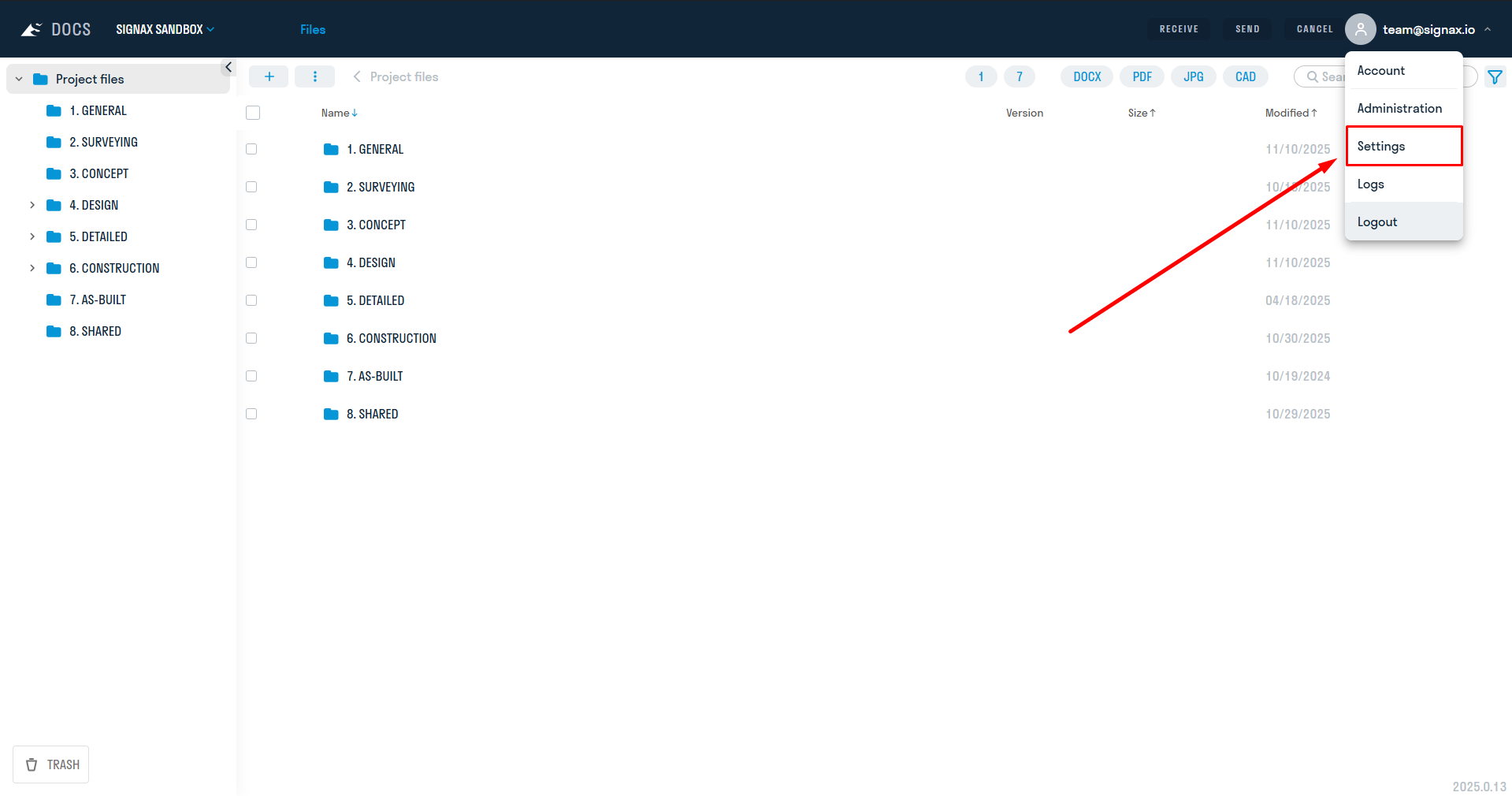This screenshot has height=796, width=1512.
Task: Switch to the Files tab
Action: pyautogui.click(x=313, y=29)
